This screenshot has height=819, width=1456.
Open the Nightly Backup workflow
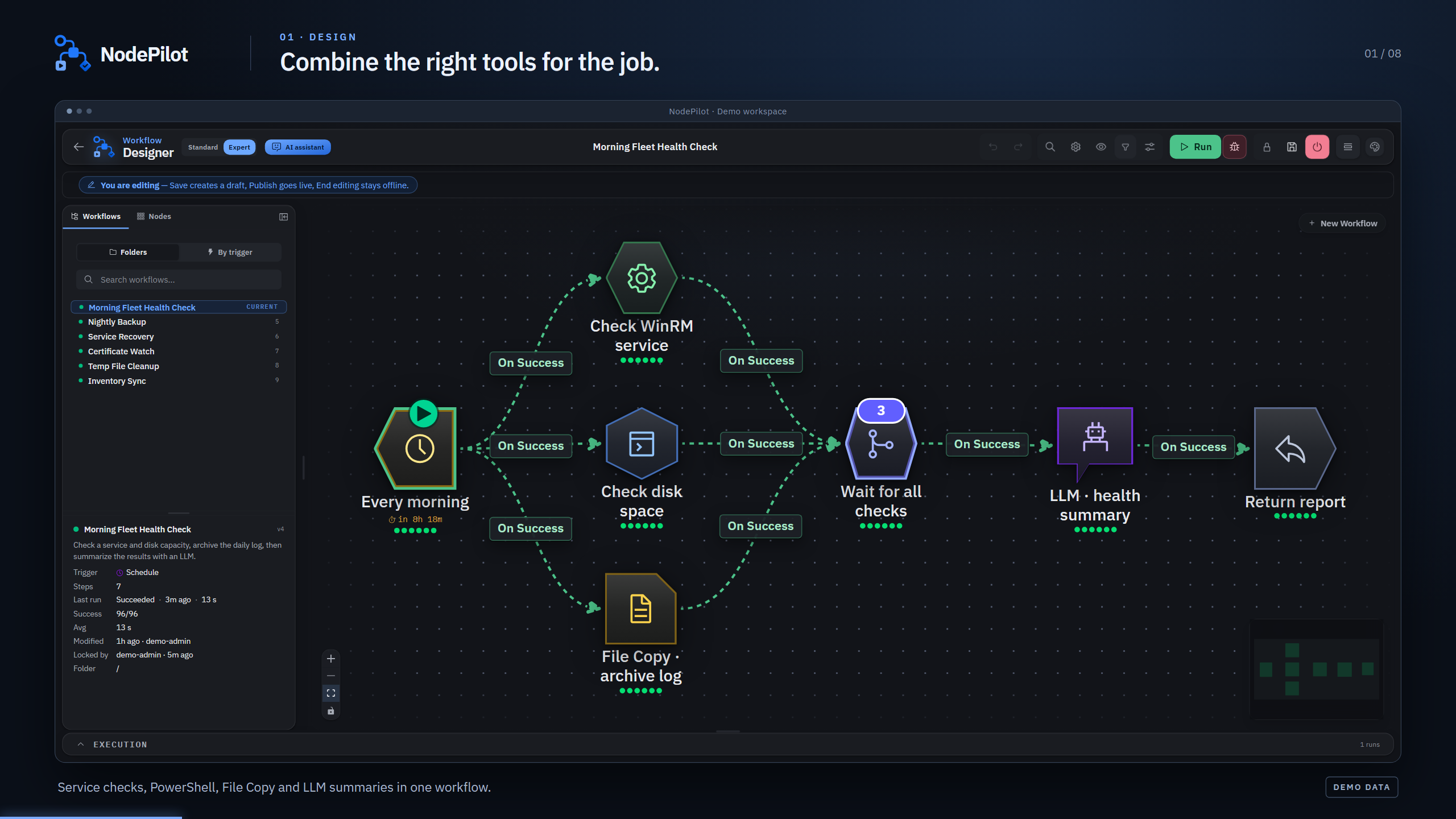[179, 322]
